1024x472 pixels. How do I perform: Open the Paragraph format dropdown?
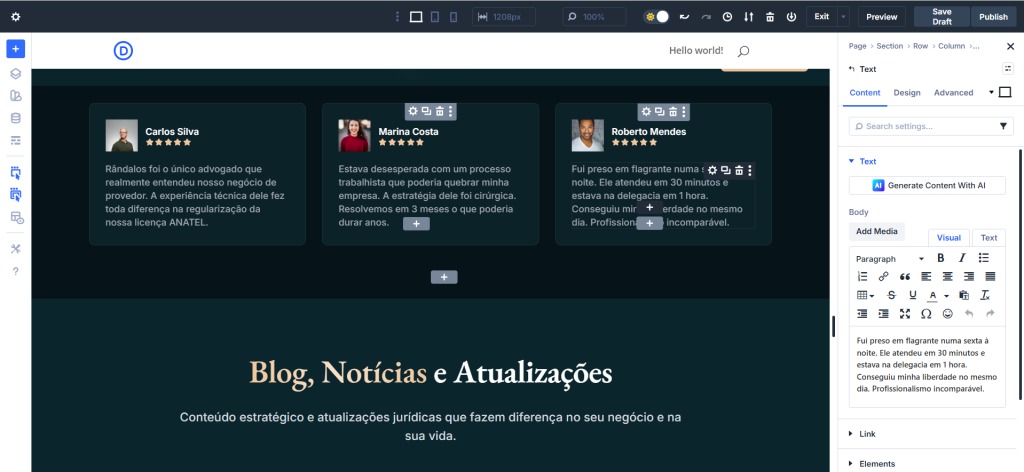(x=890, y=259)
